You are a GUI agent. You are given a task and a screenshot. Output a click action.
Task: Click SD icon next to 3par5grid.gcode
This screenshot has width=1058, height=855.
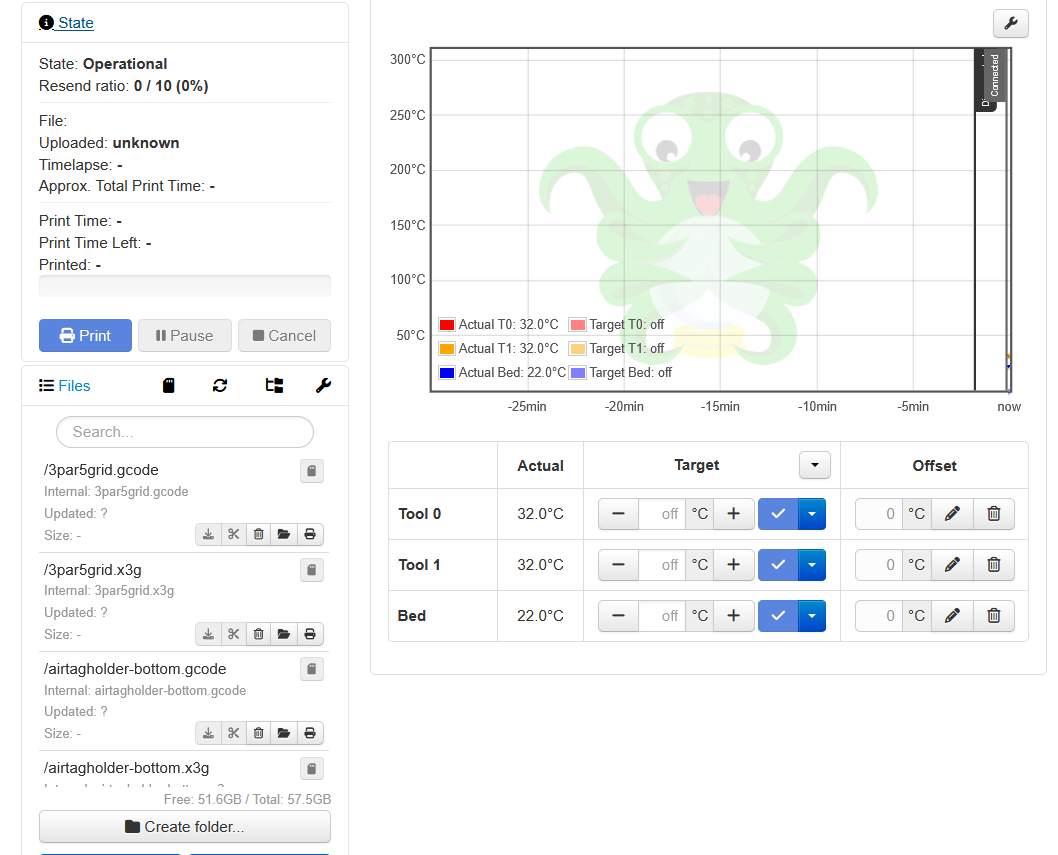pyautogui.click(x=312, y=471)
